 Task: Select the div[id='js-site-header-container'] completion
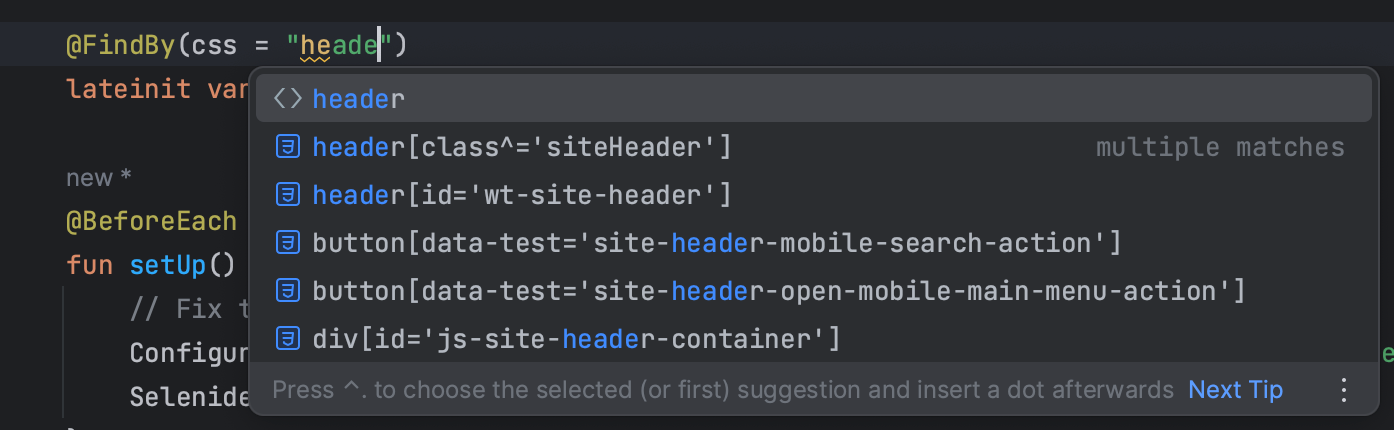click(576, 339)
